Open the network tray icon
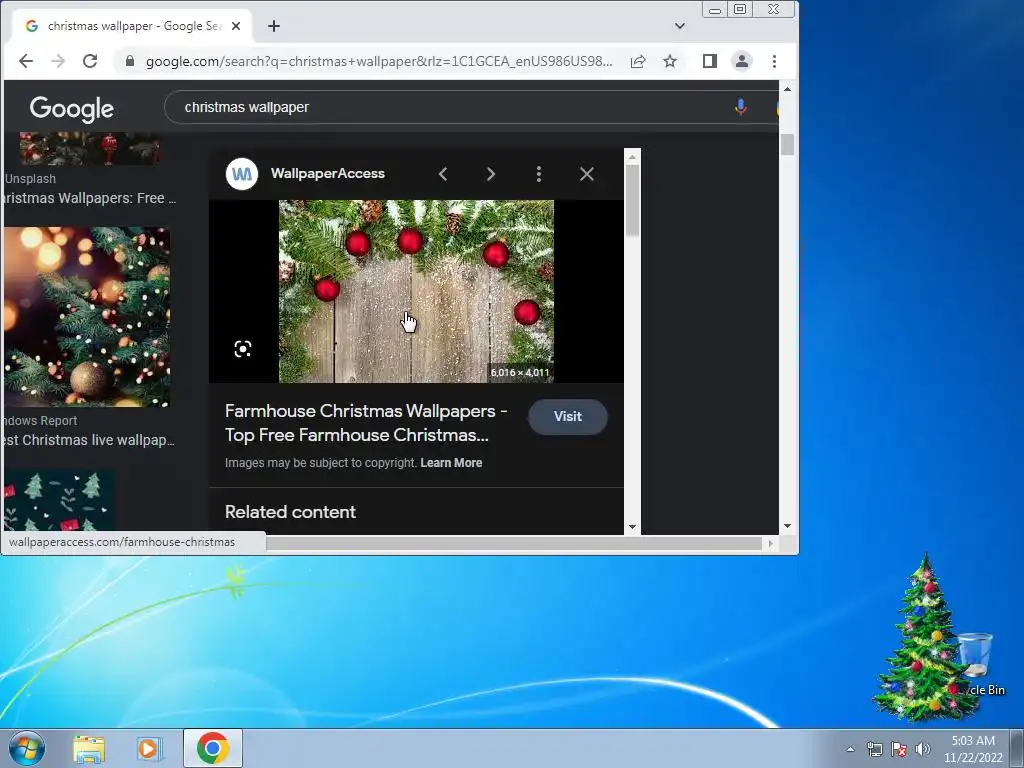Viewport: 1024px width, 768px height. (874, 749)
